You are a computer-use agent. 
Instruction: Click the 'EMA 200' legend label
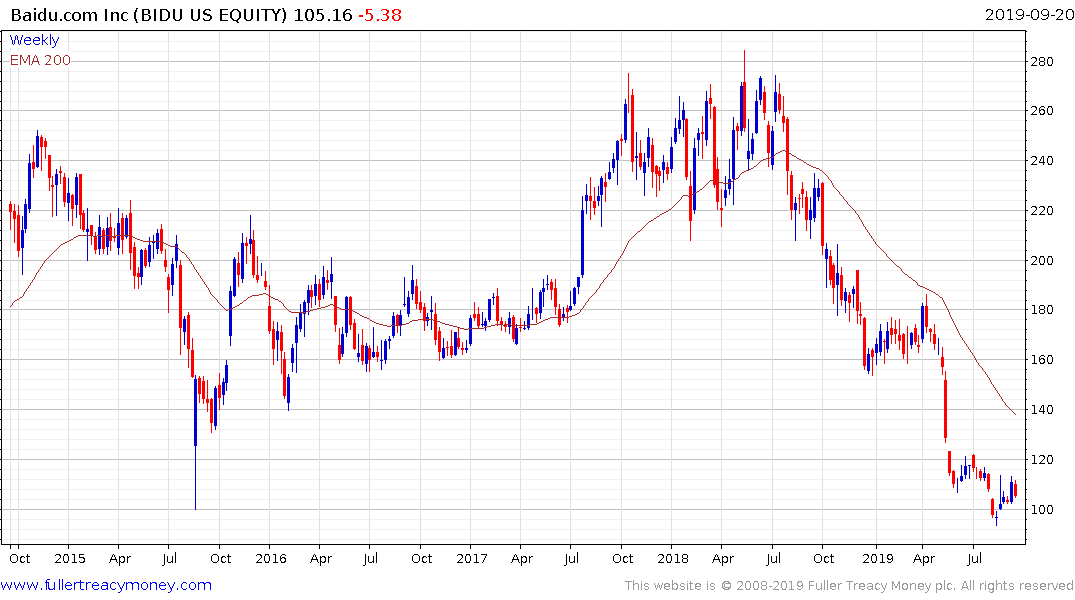(x=40, y=60)
